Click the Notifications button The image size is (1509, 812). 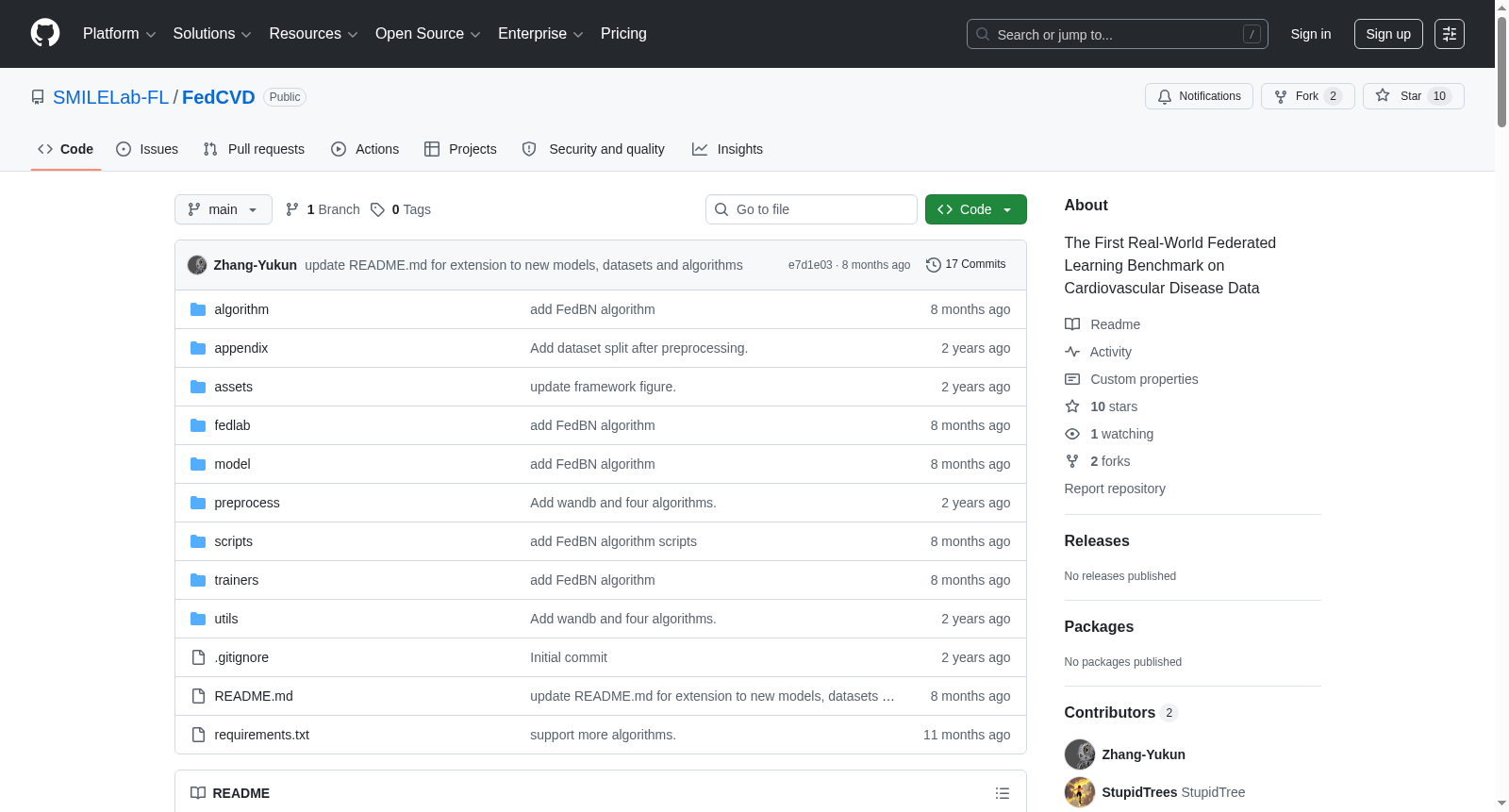[x=1199, y=96]
